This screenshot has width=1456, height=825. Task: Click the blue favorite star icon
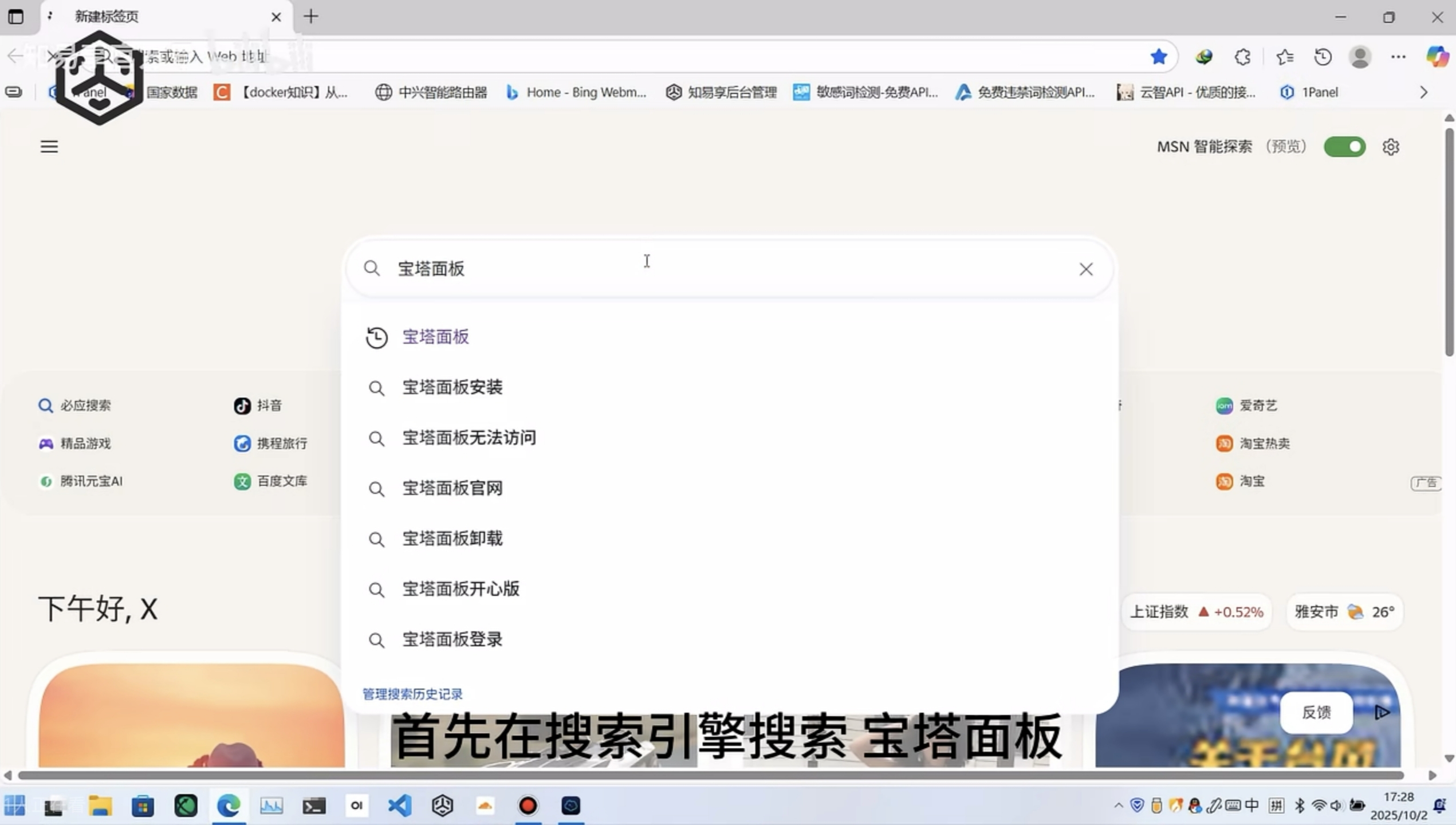[x=1158, y=56]
